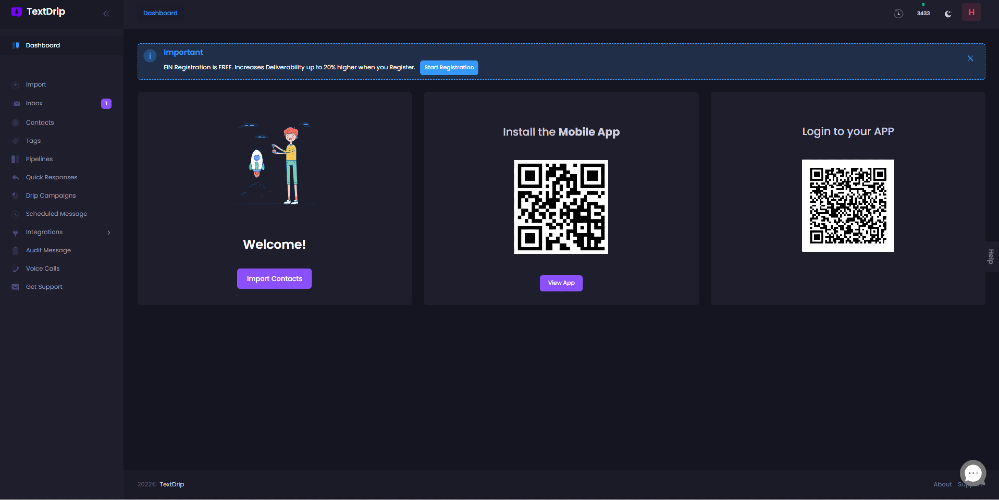Go to Contacts in the sidebar
999x500 pixels.
(40, 122)
